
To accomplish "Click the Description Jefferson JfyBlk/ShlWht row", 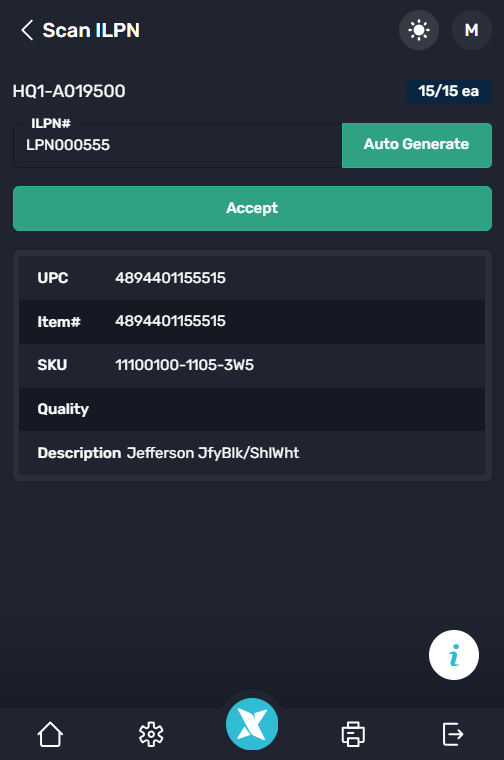I will pyautogui.click(x=252, y=453).
